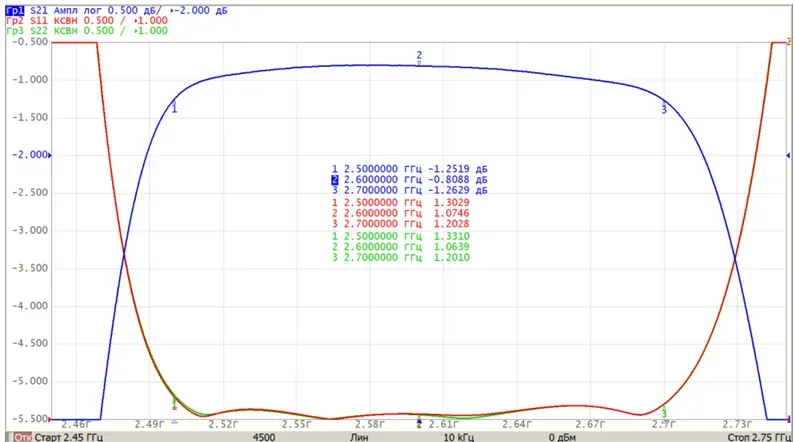795x442 pixels.
Task: Select the trace label Гр3
Action: pyautogui.click(x=15, y=31)
